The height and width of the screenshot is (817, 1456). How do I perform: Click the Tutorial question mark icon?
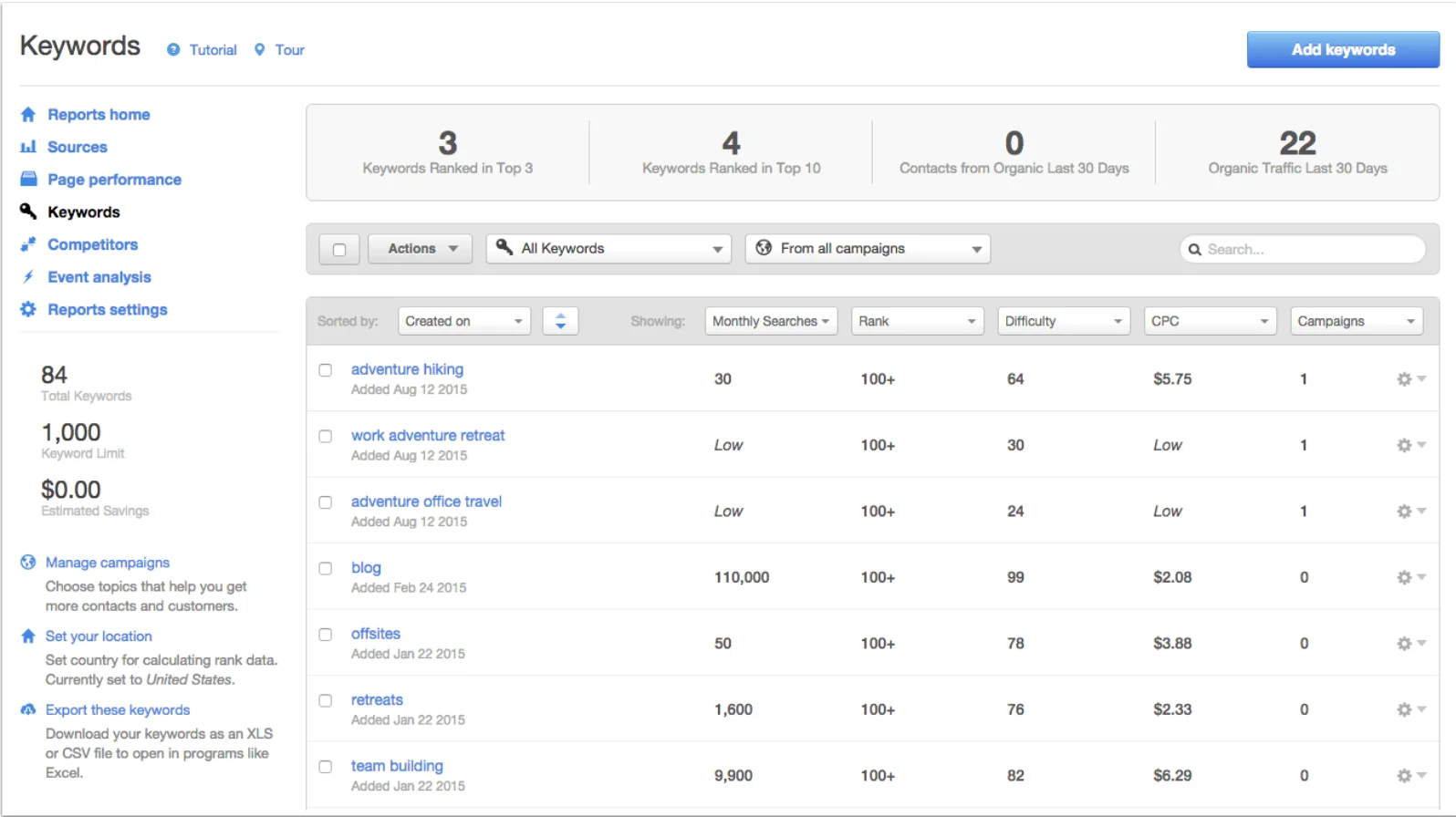click(x=173, y=50)
